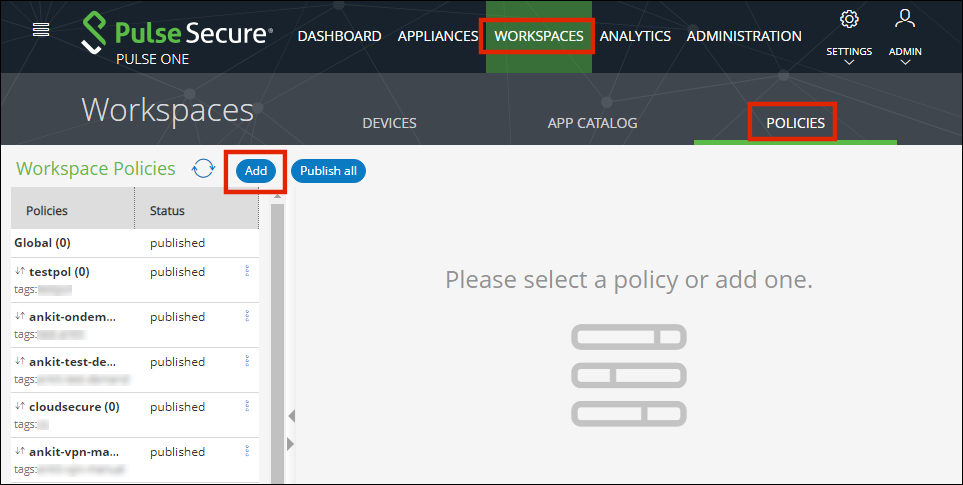963x485 pixels.
Task: Expand the panel with right arrow
Action: click(x=290, y=443)
